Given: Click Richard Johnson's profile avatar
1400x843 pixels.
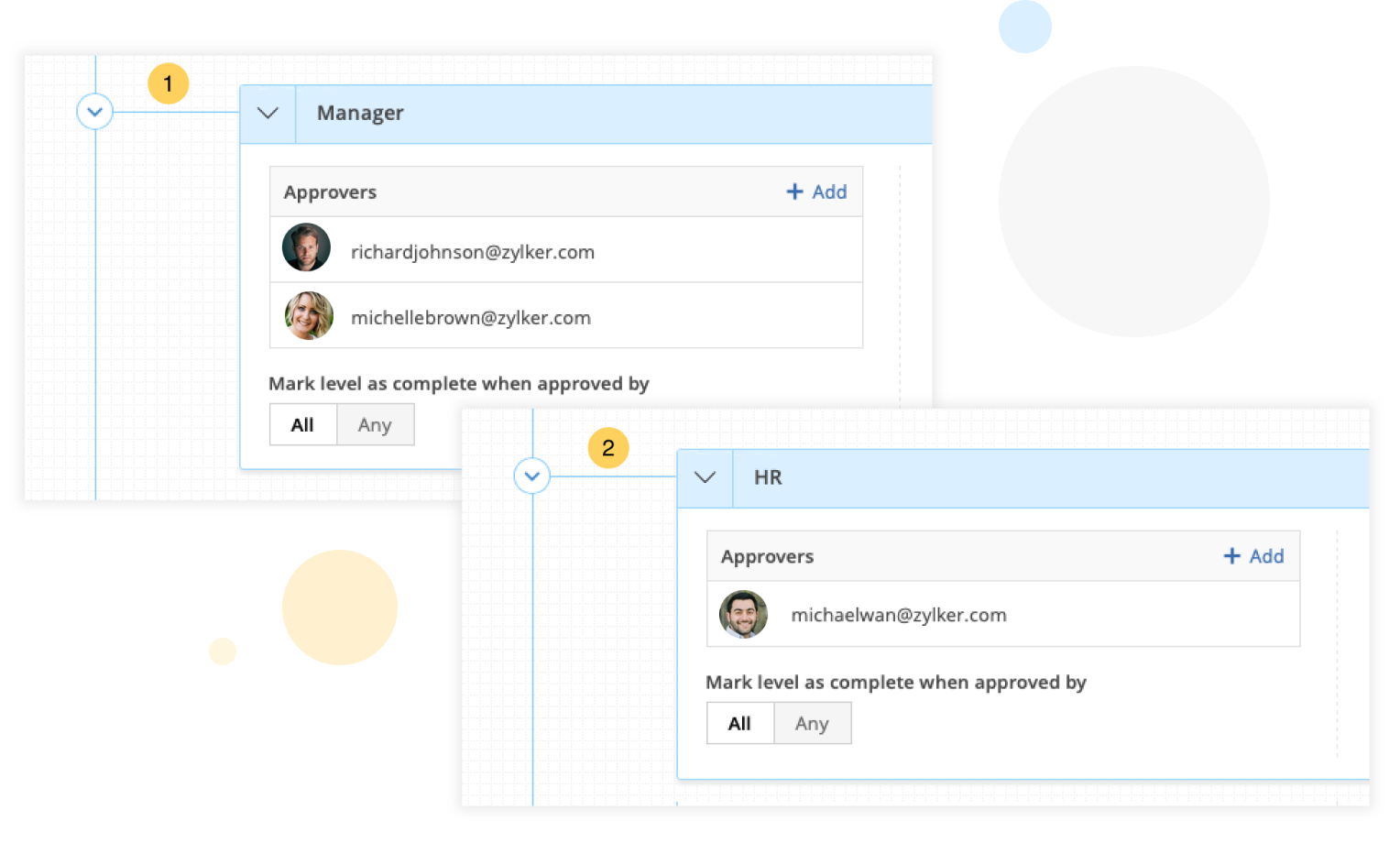Looking at the screenshot, I should [x=306, y=247].
